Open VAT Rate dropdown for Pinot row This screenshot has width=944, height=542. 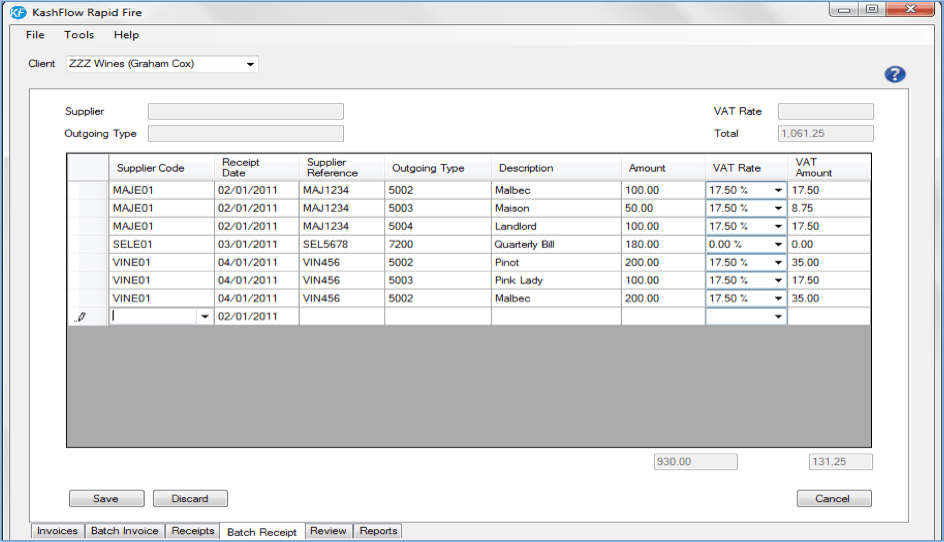(778, 262)
